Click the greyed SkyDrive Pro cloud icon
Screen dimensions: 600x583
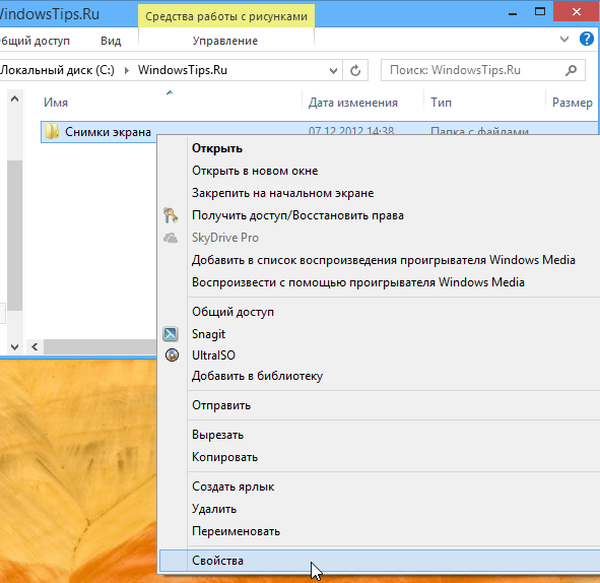click(171, 238)
